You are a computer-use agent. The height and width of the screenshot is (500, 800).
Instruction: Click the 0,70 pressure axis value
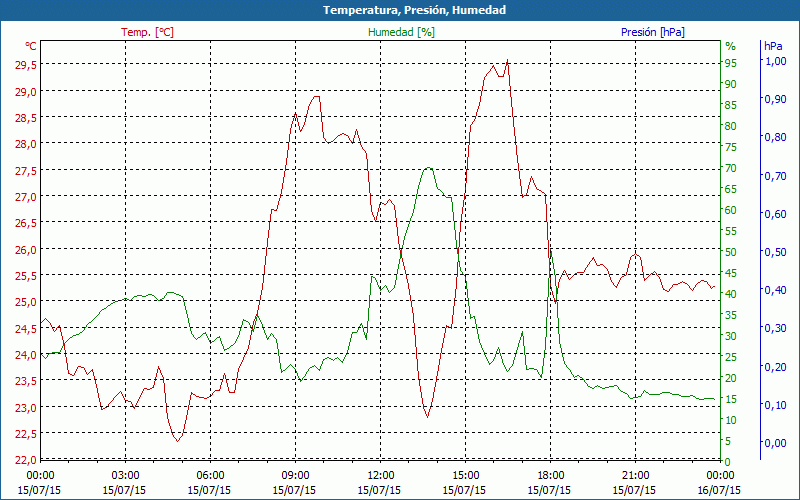(776, 176)
